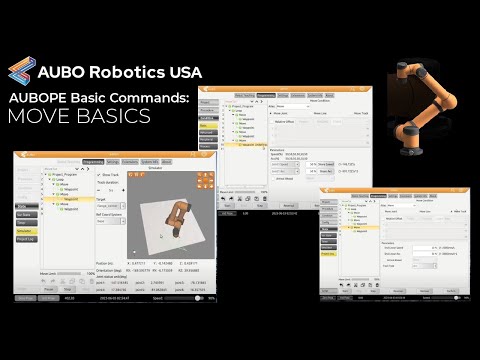The image size is (480, 360).
Task: Click Stop button in simulator window
Action: (68, 289)
